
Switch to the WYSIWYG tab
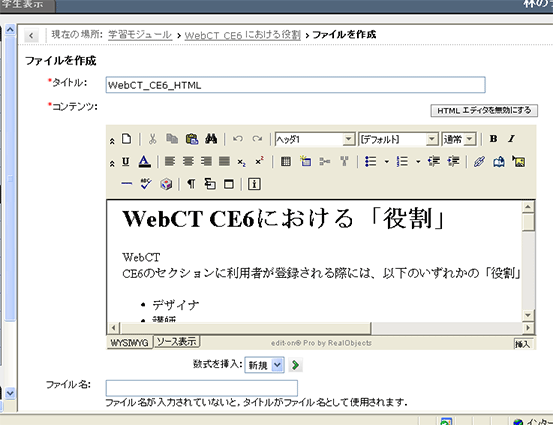click(x=129, y=342)
